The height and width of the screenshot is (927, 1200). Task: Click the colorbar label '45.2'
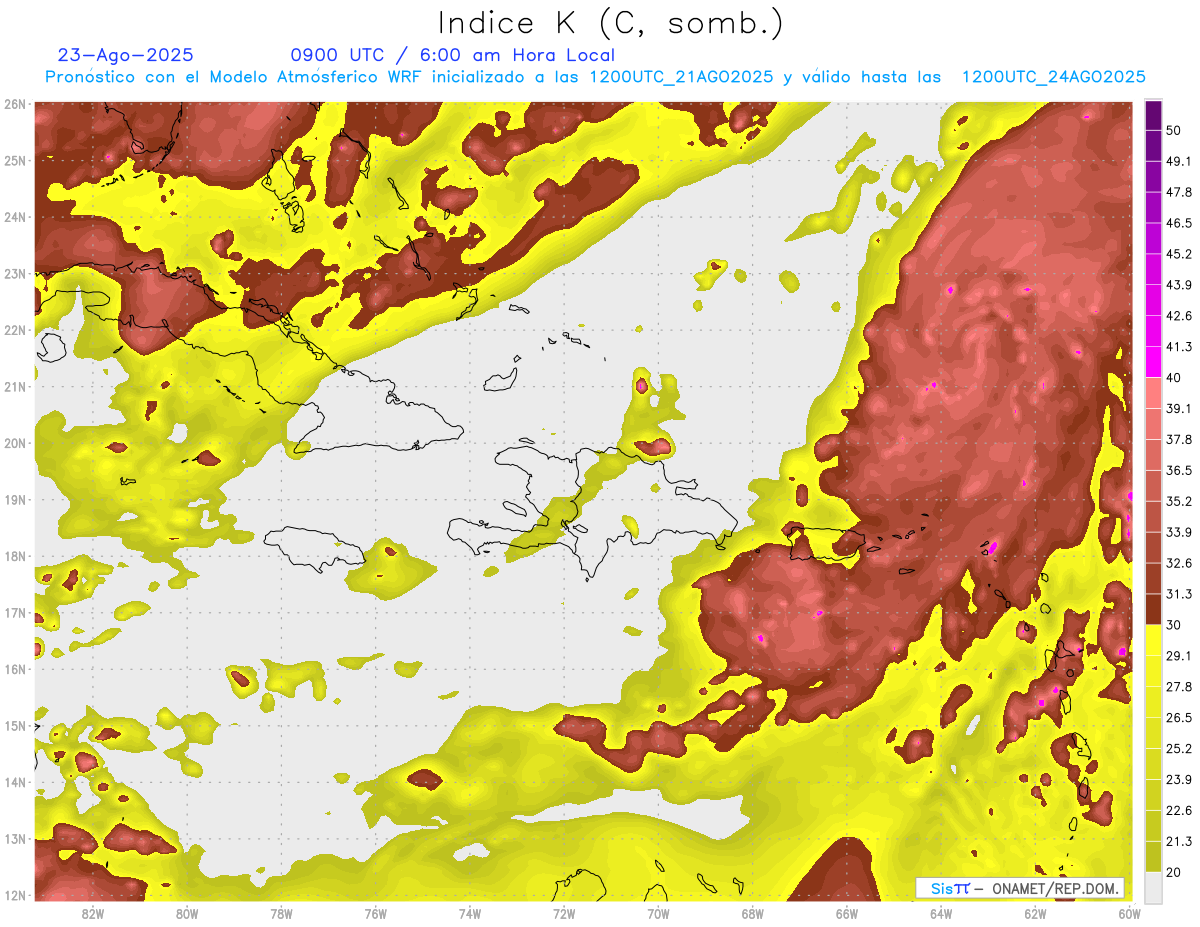(1178, 254)
